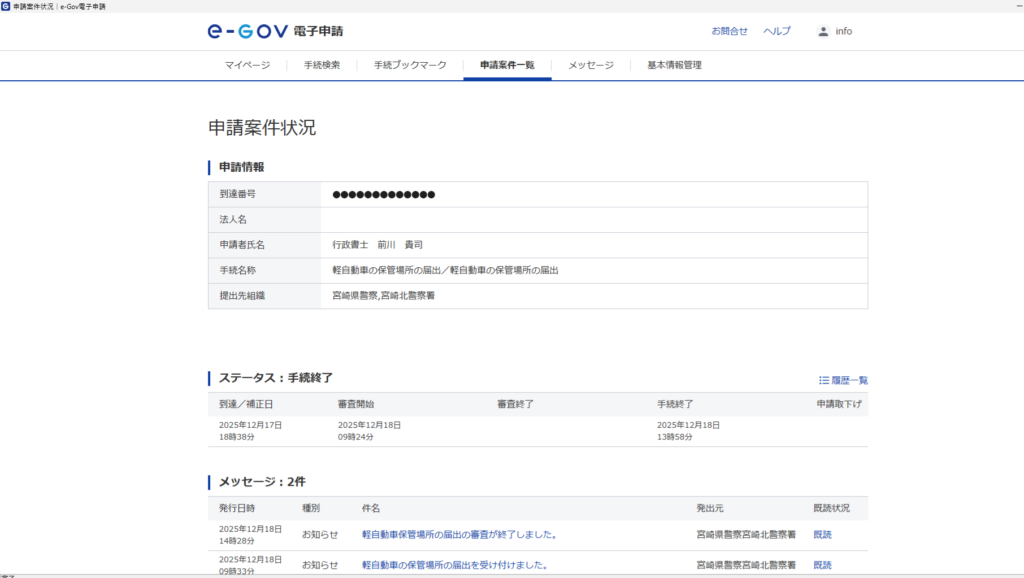Open message 軽自動車の保管場所の届出を受け付けました
Image resolution: width=1024 pixels, height=578 pixels.
coord(454,565)
